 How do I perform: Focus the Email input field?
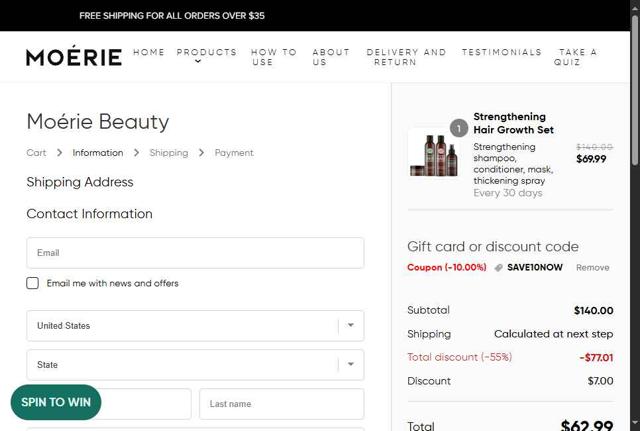195,253
